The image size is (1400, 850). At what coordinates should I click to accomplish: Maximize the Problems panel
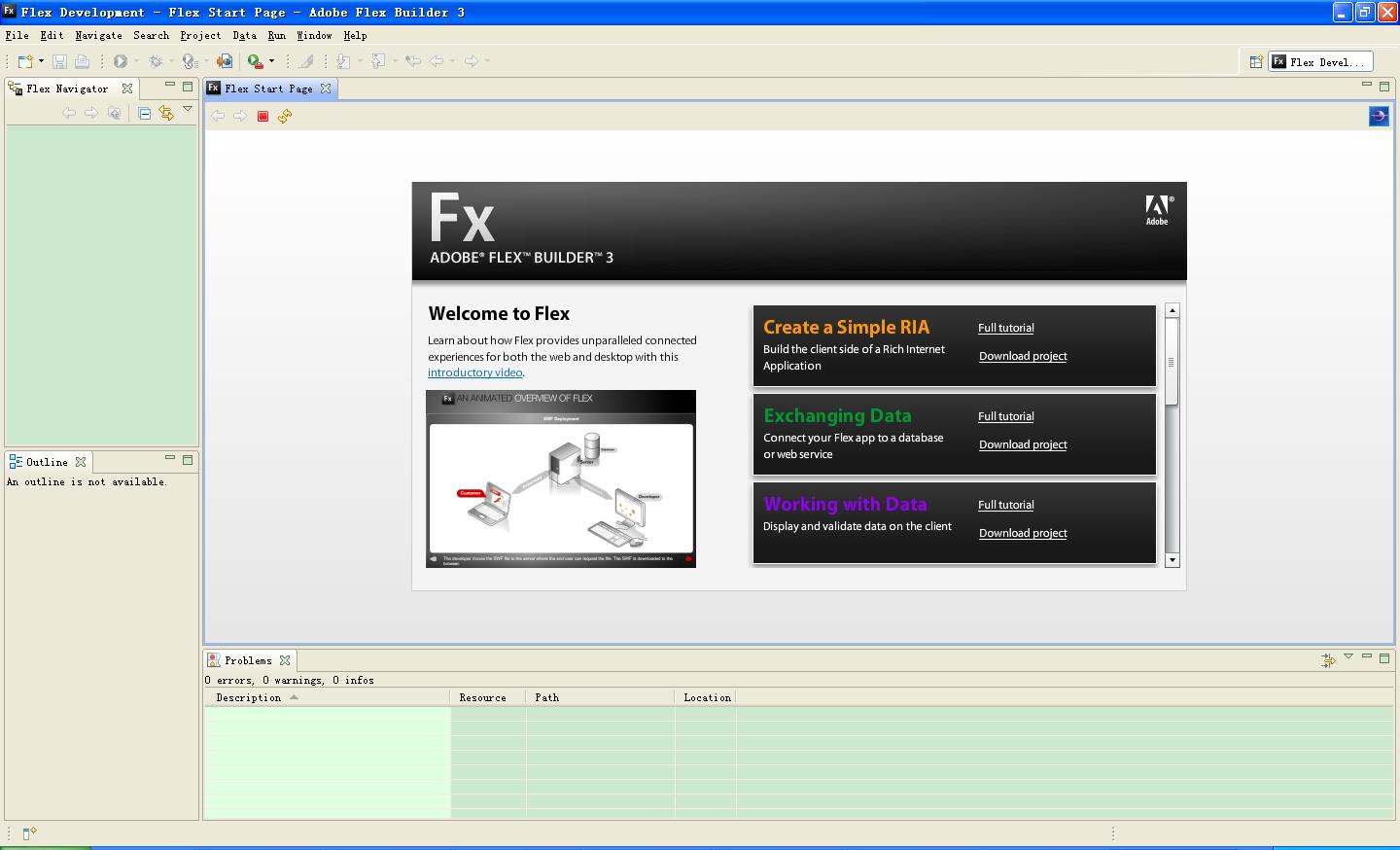(1384, 657)
